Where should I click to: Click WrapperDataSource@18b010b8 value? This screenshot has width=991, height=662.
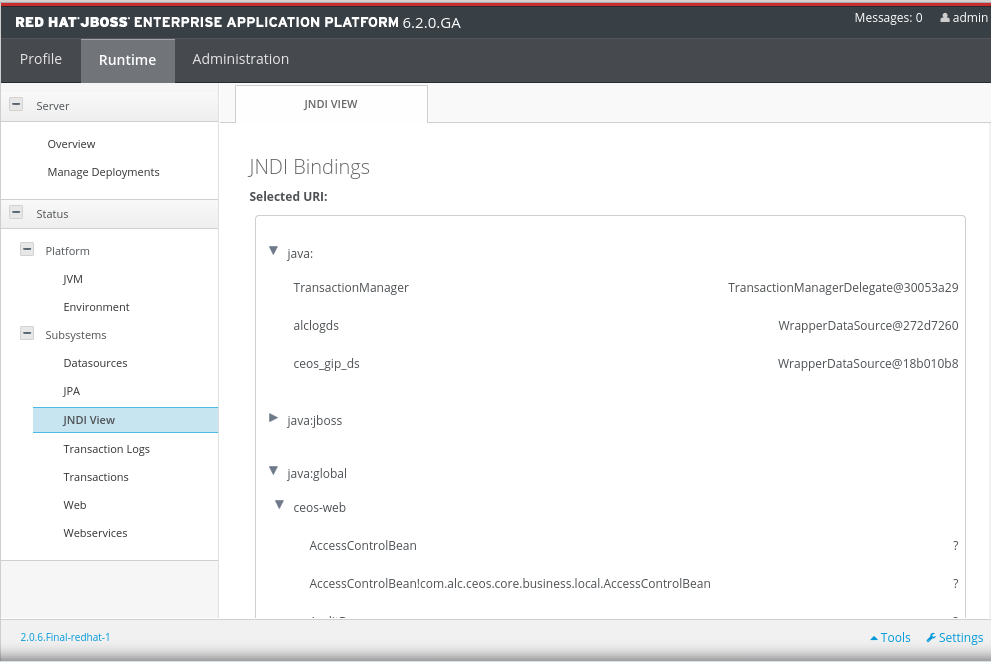pyautogui.click(x=868, y=364)
